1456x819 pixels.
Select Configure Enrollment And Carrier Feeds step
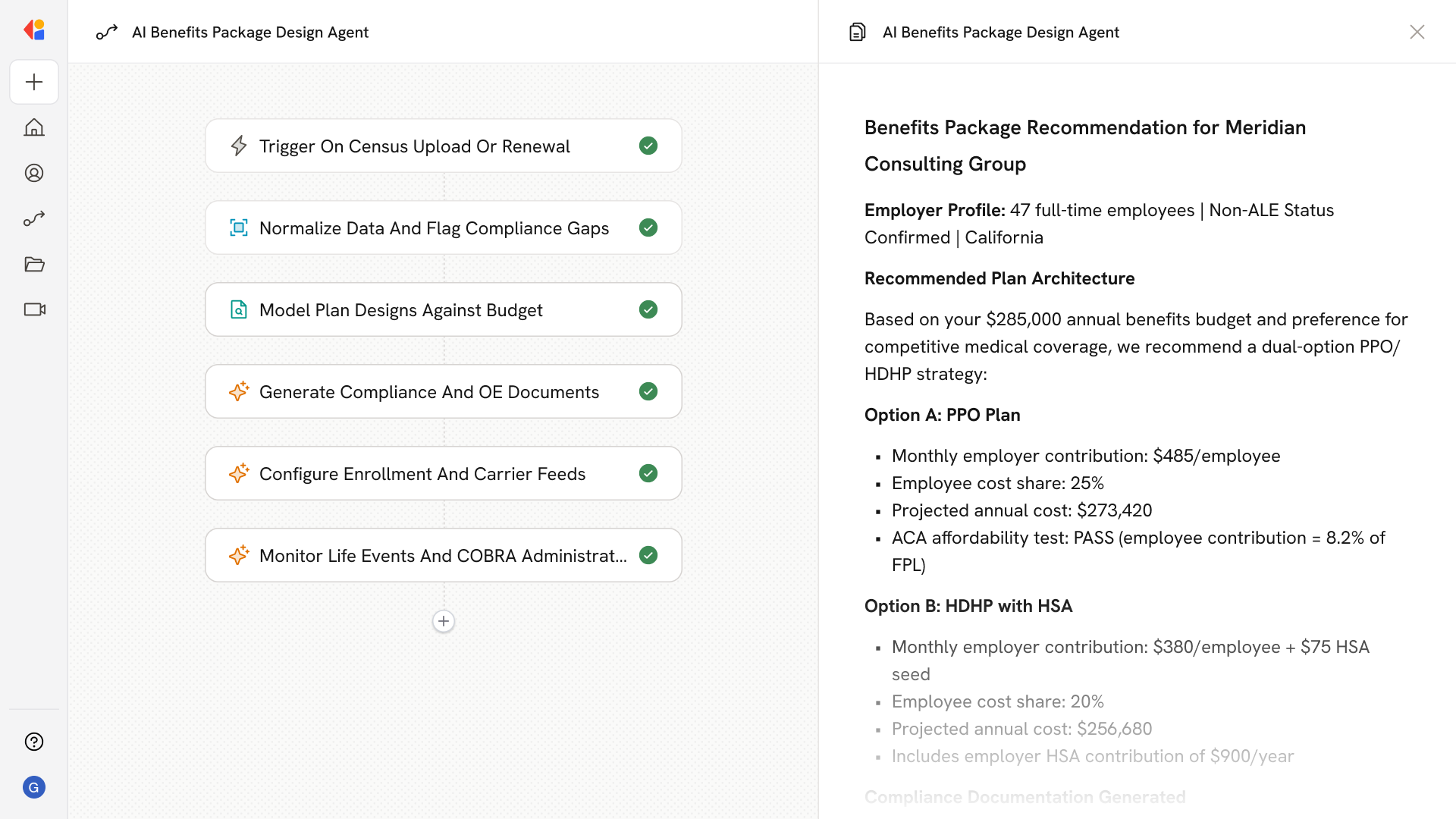[422, 474]
